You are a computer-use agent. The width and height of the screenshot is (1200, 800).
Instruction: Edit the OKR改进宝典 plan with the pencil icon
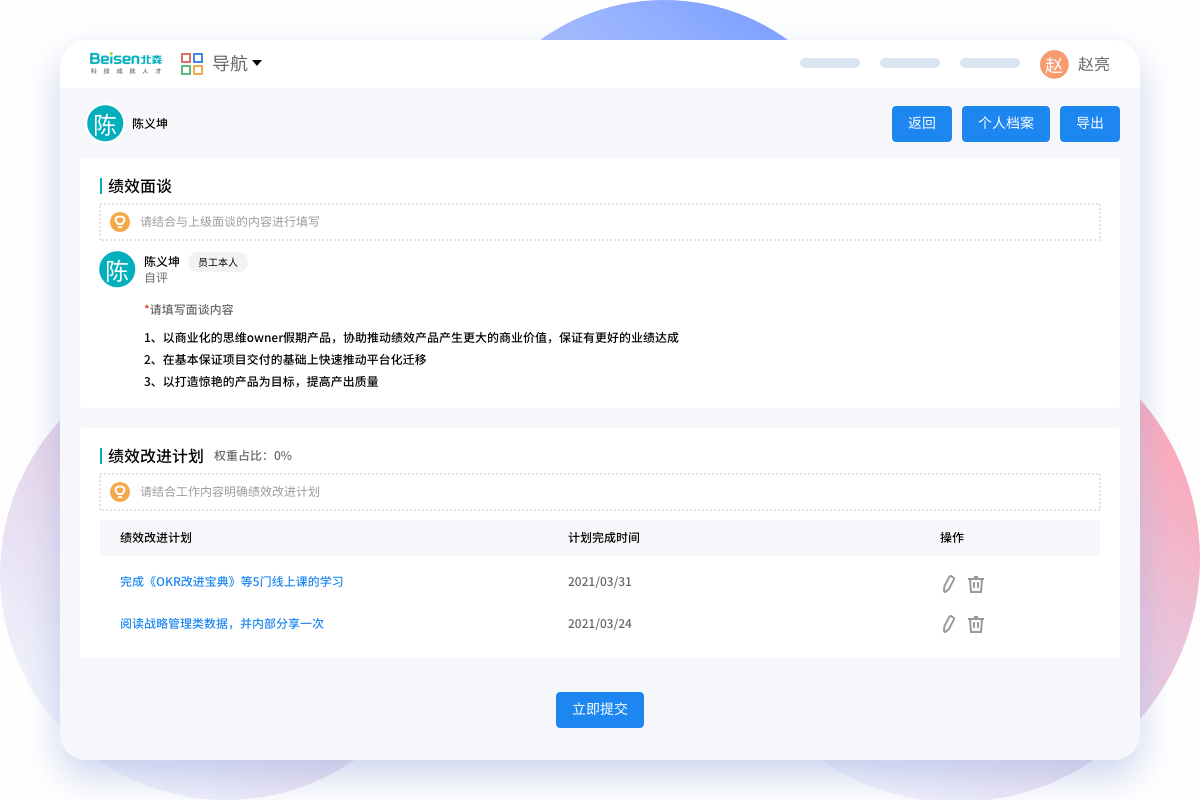pyautogui.click(x=948, y=583)
